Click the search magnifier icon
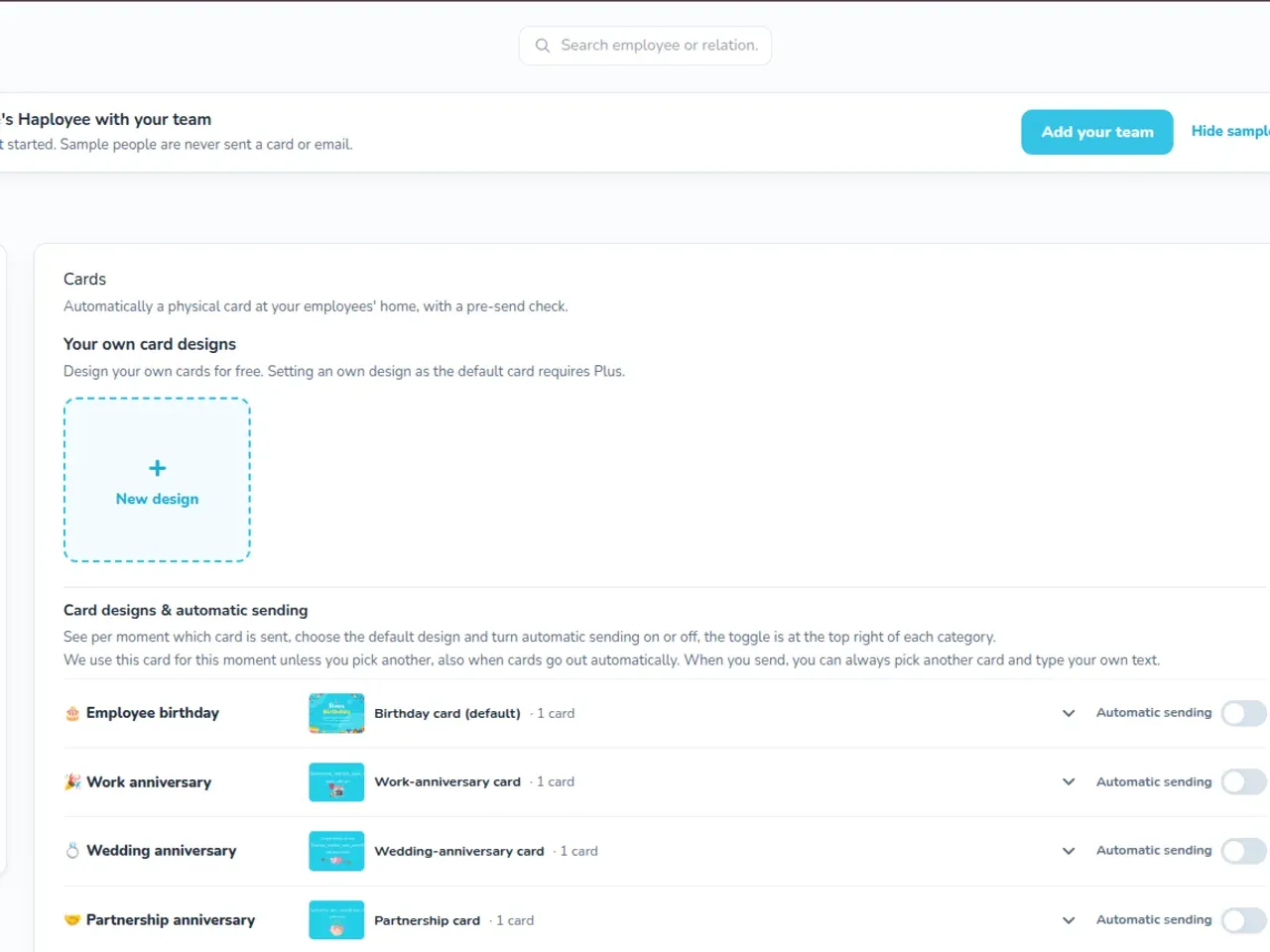 (543, 46)
